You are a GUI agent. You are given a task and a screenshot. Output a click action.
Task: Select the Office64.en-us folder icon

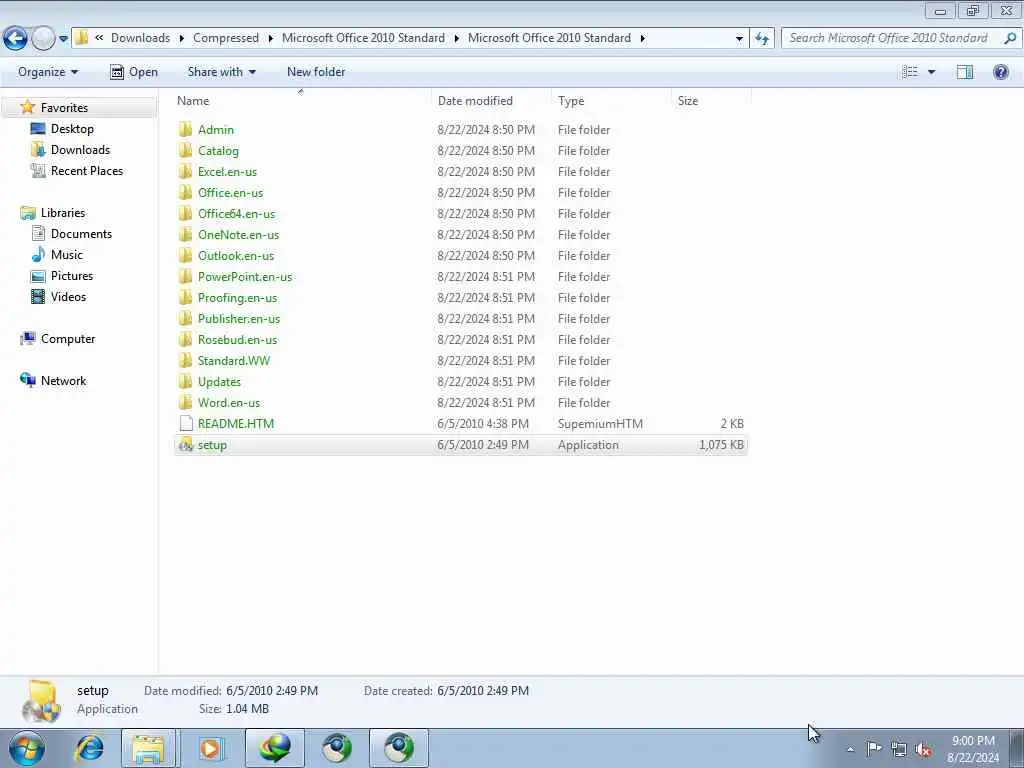(185, 213)
